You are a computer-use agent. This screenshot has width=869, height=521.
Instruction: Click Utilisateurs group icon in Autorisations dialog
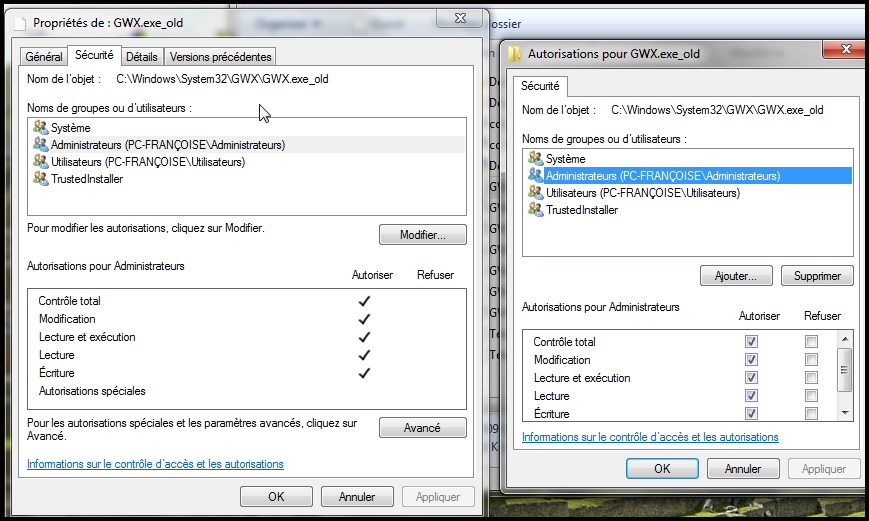(535, 192)
